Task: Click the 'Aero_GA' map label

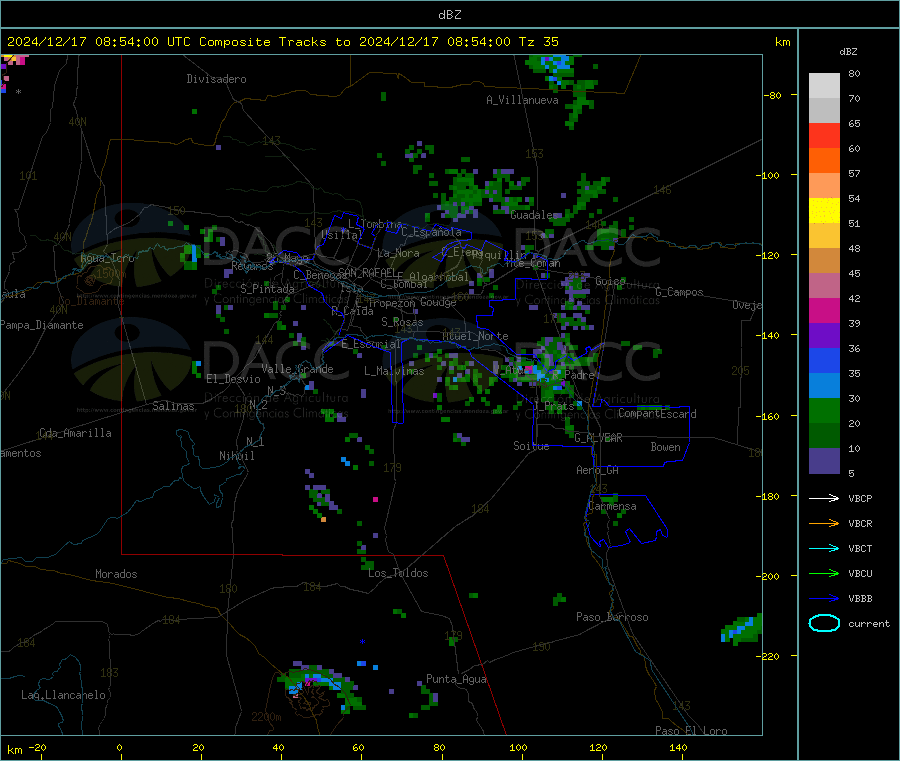Action: point(597,470)
